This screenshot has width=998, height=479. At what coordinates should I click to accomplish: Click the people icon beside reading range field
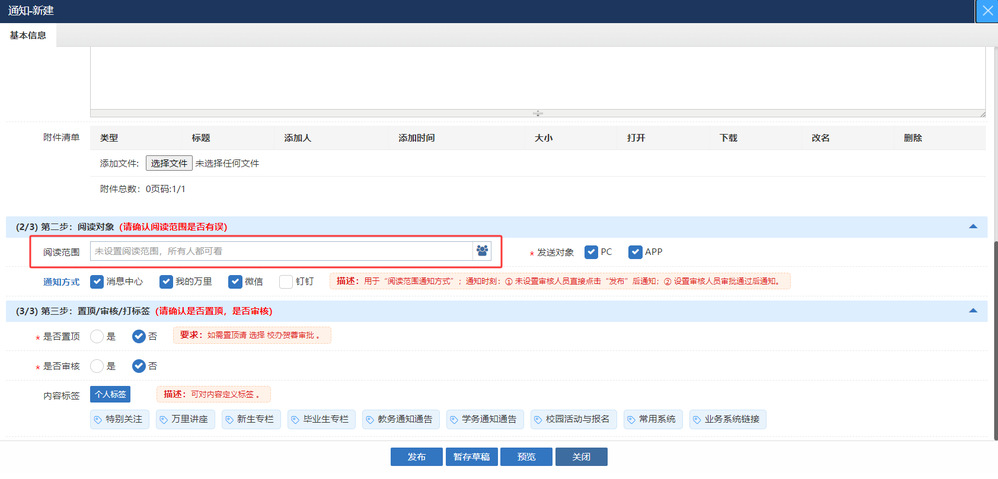point(482,251)
